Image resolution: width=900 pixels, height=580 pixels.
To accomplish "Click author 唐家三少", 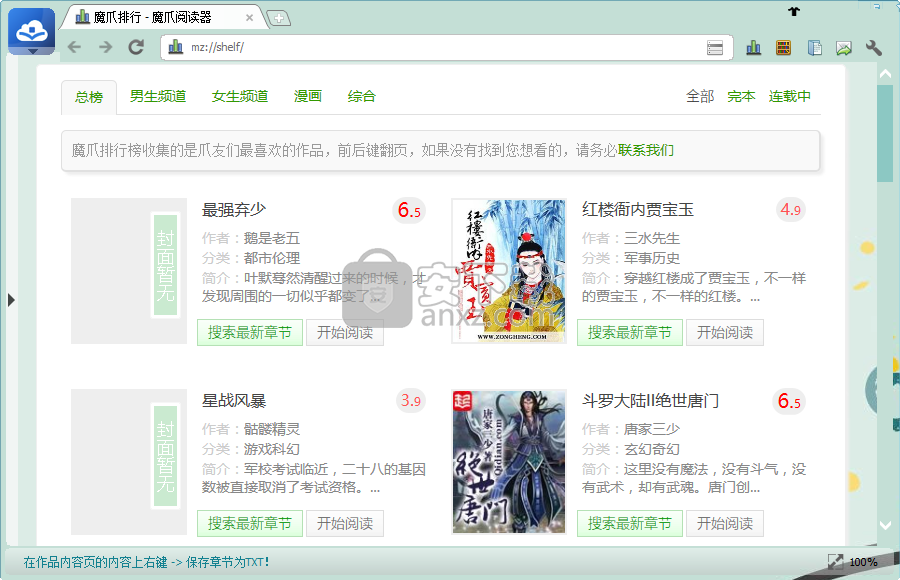I will [651, 429].
